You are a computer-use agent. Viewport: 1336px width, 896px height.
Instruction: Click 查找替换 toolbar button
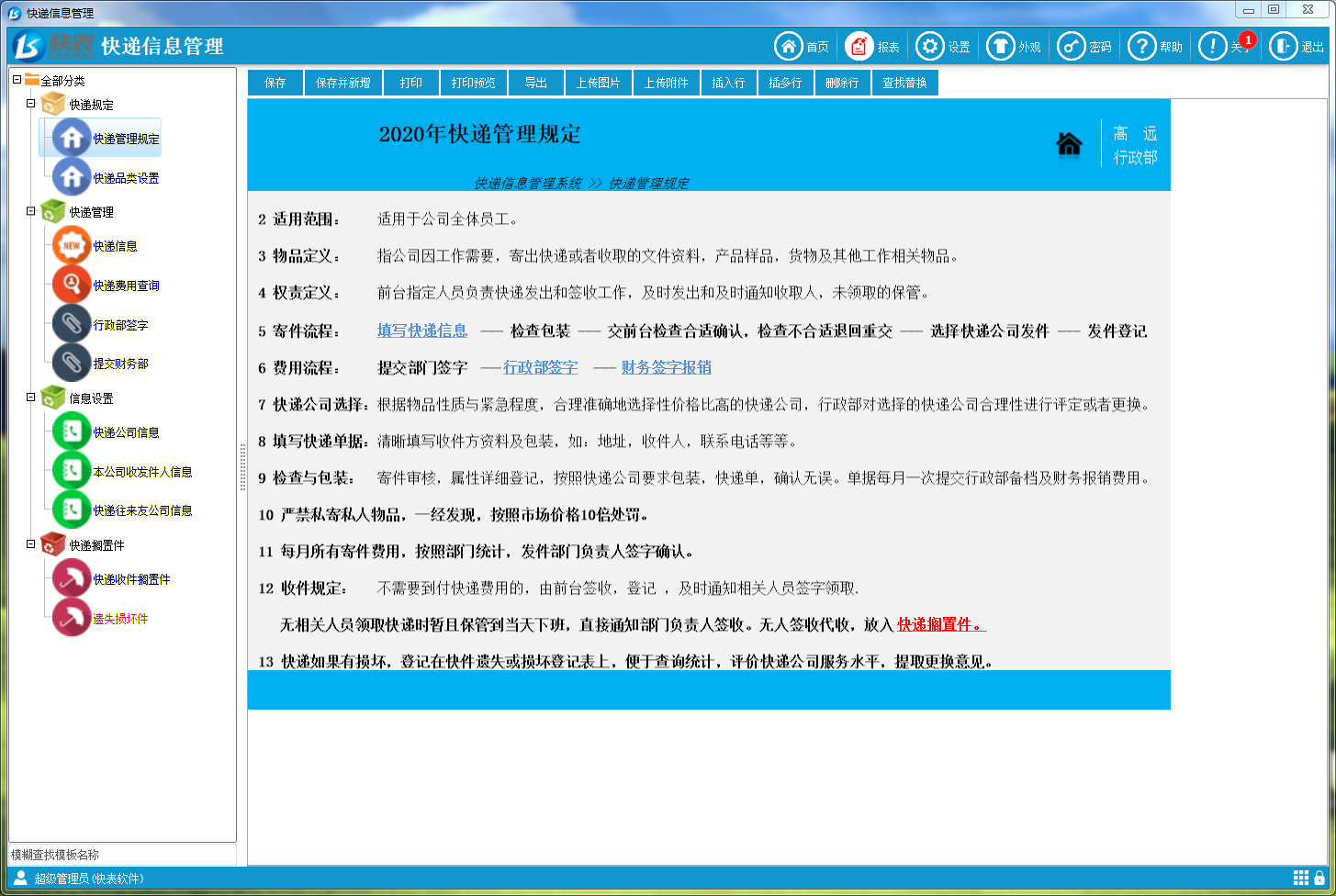[x=905, y=83]
